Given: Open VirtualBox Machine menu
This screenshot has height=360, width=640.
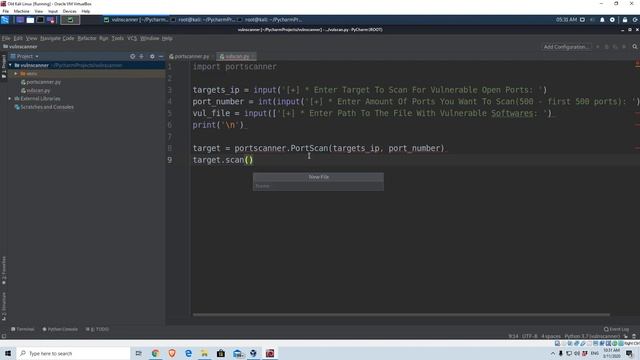Looking at the screenshot, I should pos(21,11).
